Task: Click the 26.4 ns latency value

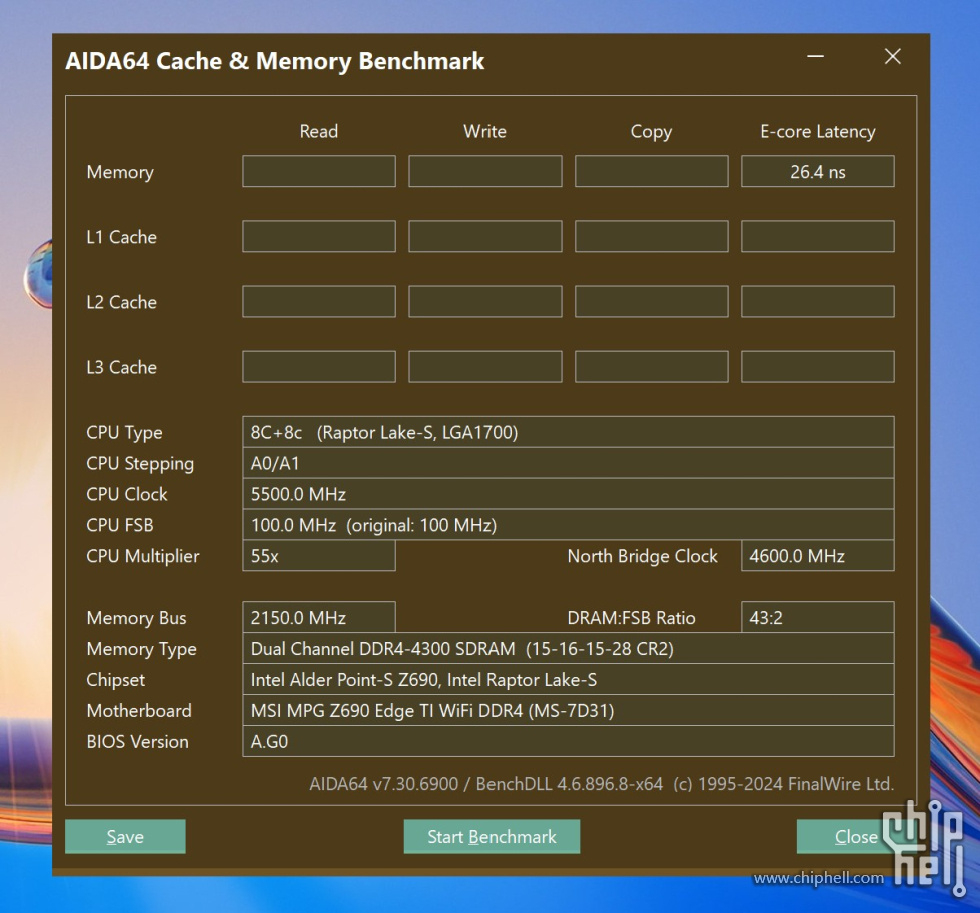Action: [818, 171]
